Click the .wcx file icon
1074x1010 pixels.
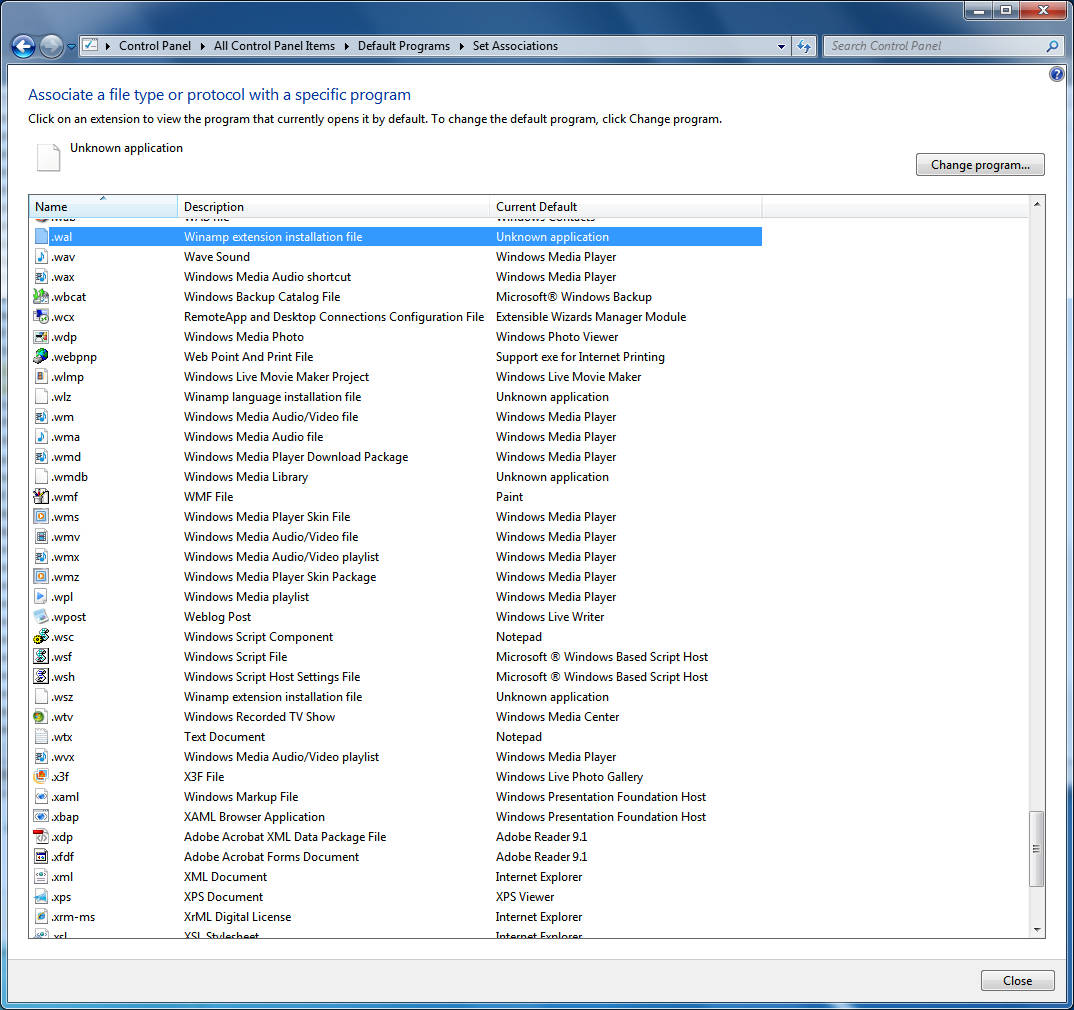41,316
